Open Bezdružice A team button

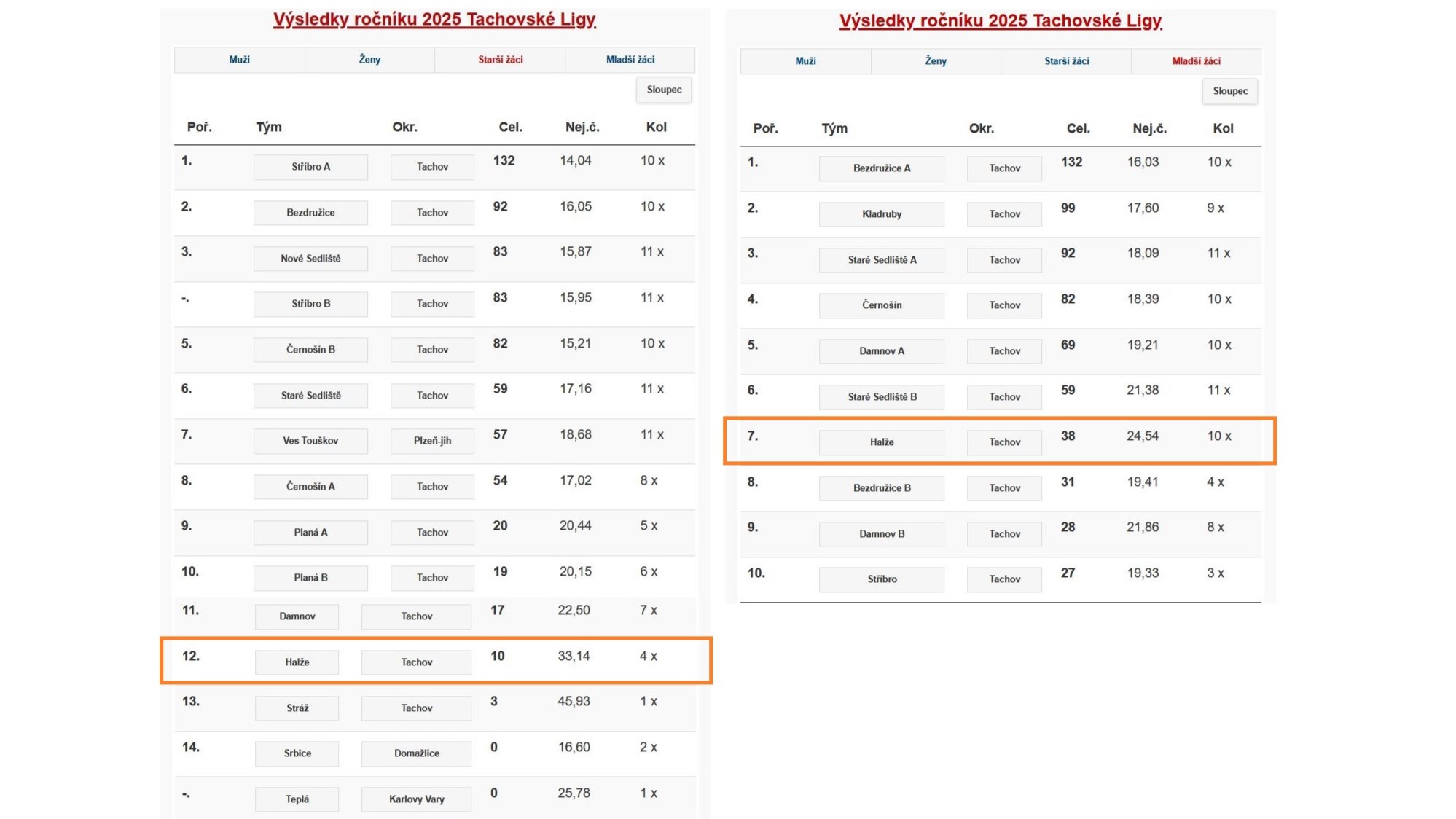pos(882,168)
